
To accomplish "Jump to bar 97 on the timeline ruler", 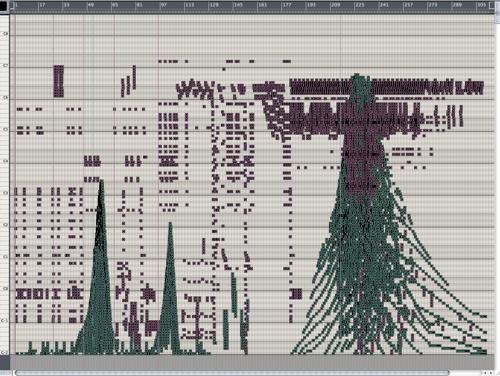I will [x=164, y=5].
